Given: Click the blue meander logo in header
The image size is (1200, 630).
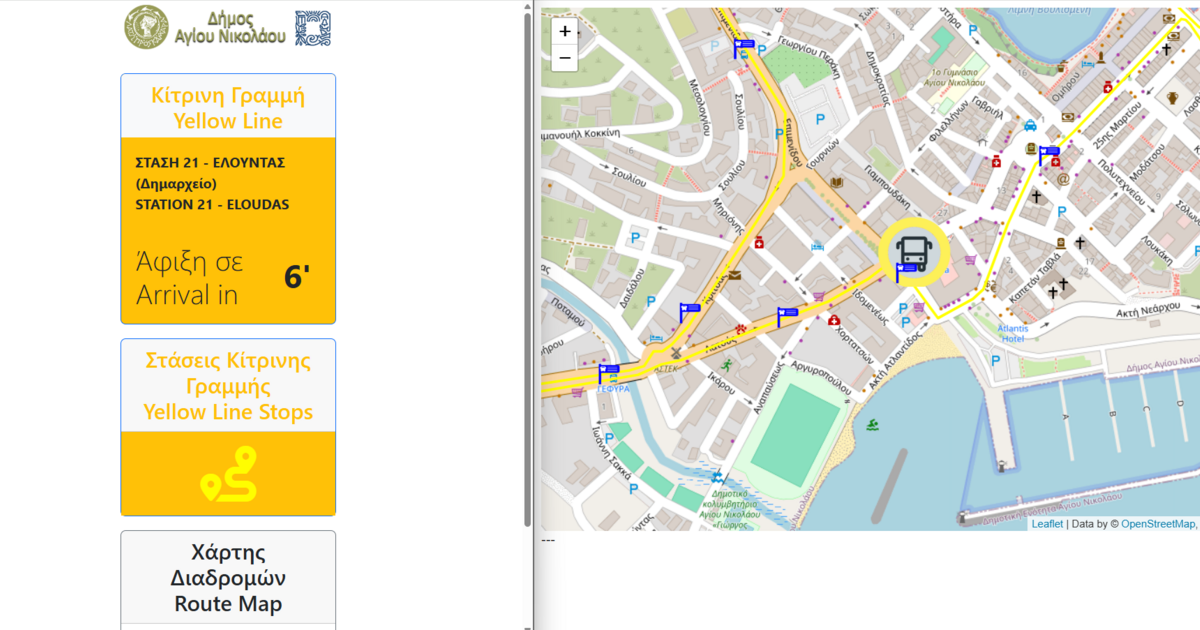Looking at the screenshot, I should [x=313, y=28].
